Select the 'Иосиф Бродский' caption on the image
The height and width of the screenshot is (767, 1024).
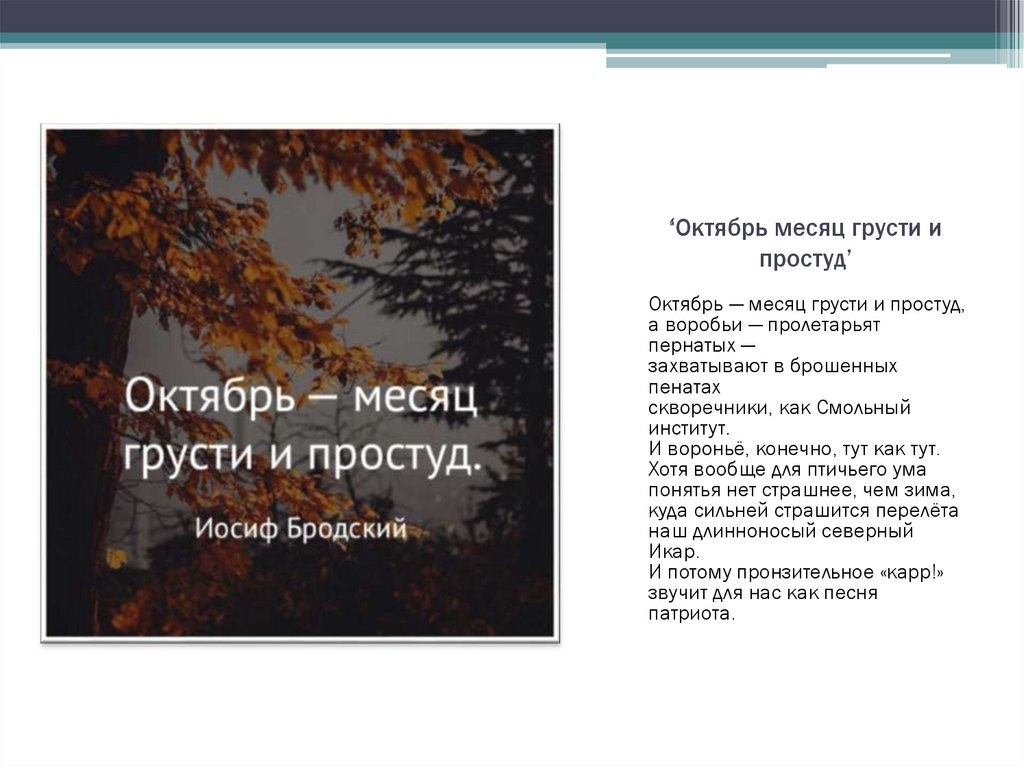[x=300, y=529]
